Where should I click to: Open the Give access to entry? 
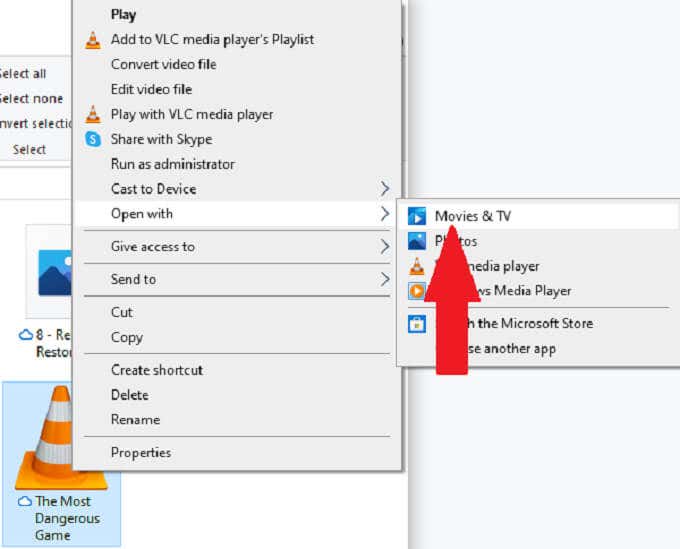pyautogui.click(x=238, y=247)
